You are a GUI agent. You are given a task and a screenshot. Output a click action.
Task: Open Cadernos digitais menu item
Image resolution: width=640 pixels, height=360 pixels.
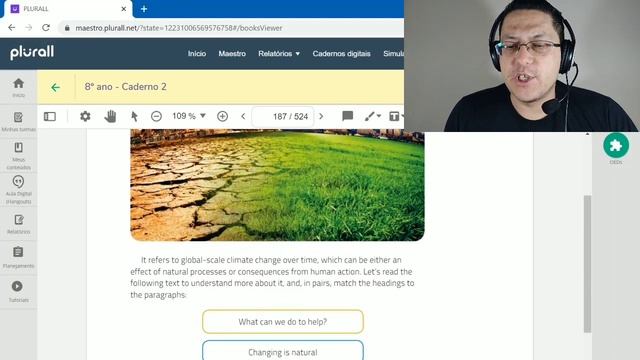pos(342,53)
